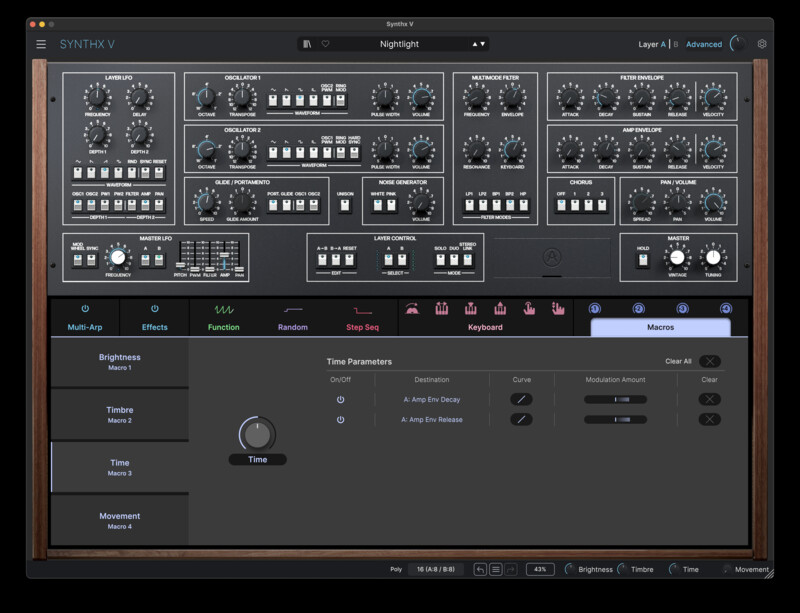The height and width of the screenshot is (613, 800).
Task: Click the Clear All button
Action: tap(709, 361)
